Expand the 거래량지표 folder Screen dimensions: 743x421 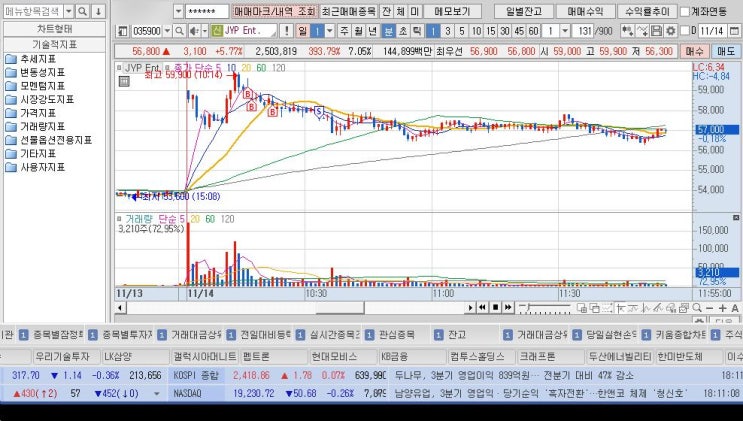35,127
